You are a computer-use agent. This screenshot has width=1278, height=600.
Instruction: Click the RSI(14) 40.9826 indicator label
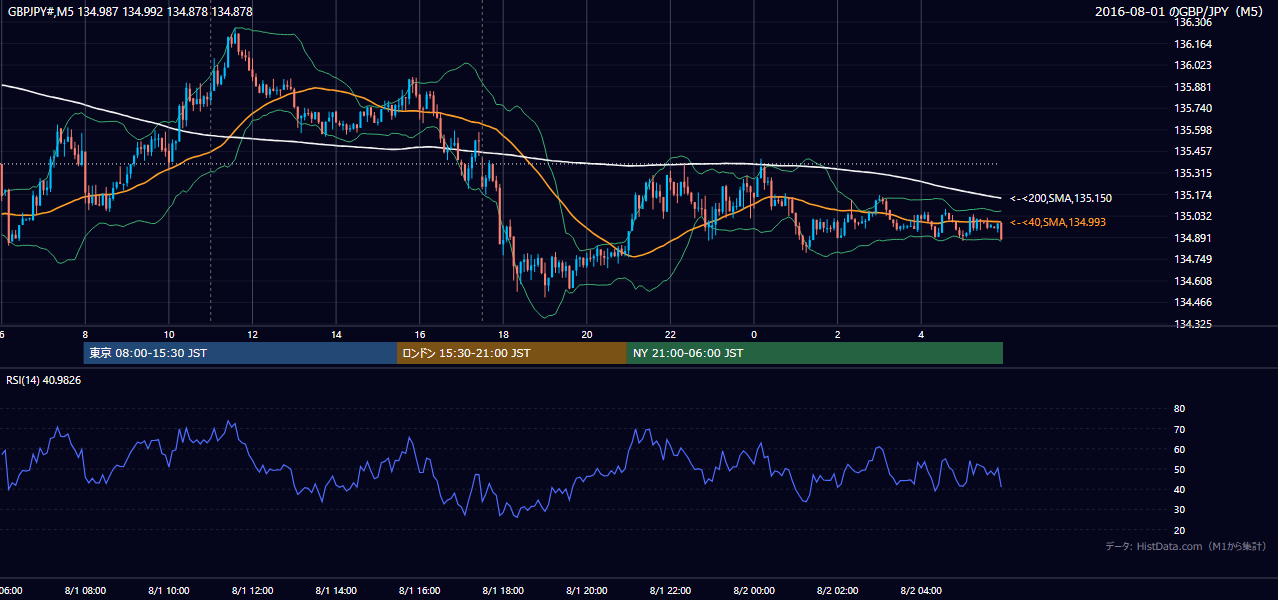(x=44, y=380)
